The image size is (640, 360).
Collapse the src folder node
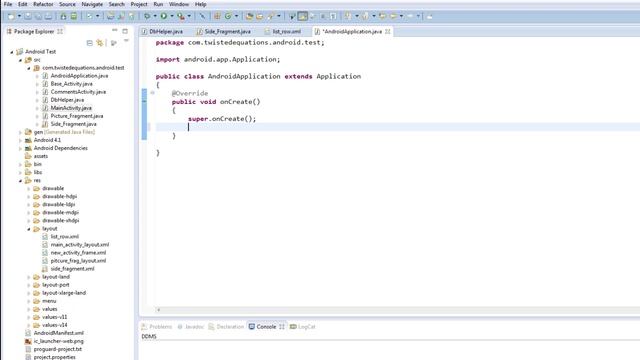click(x=20, y=60)
